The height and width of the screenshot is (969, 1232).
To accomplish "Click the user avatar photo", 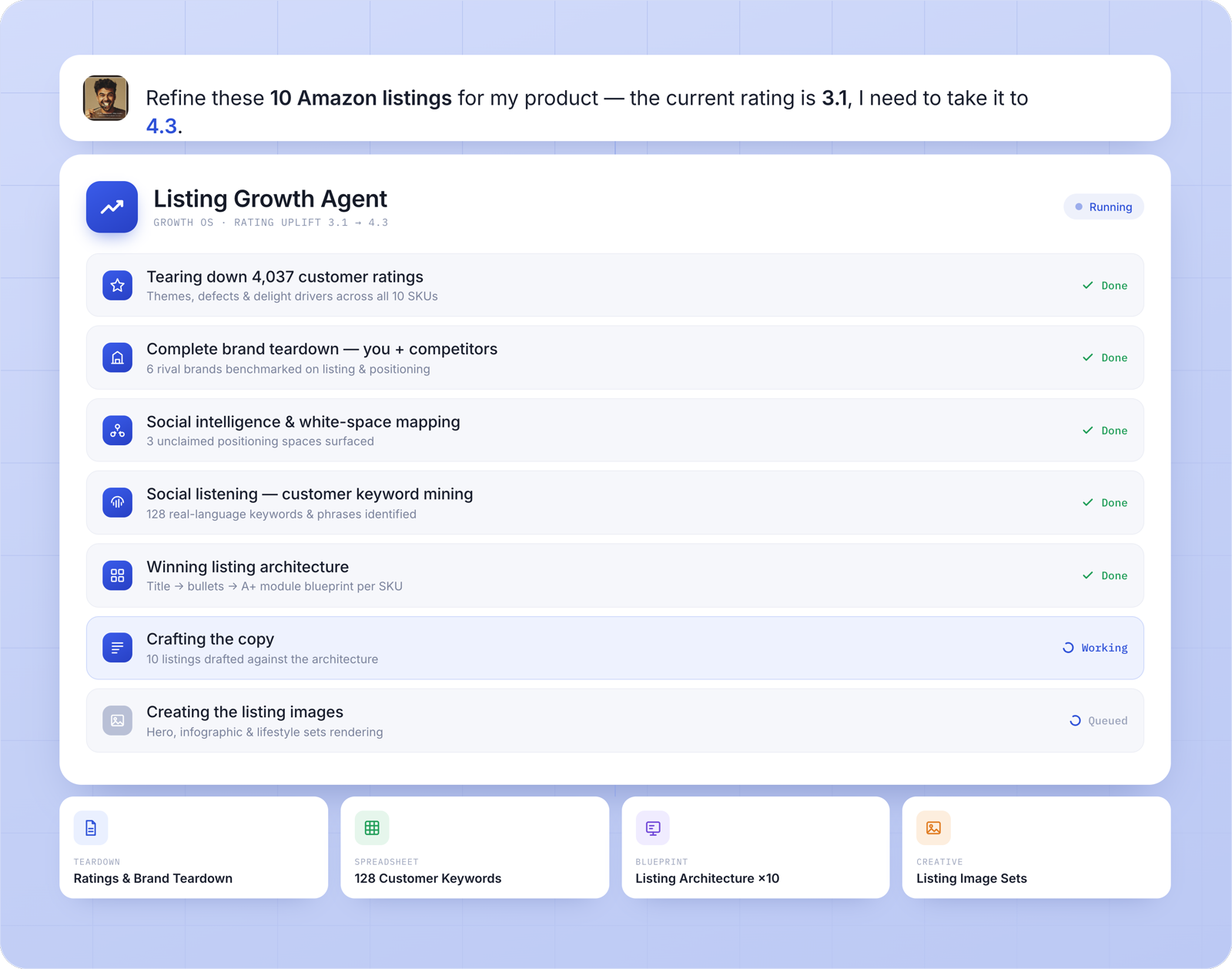I will pos(105,98).
